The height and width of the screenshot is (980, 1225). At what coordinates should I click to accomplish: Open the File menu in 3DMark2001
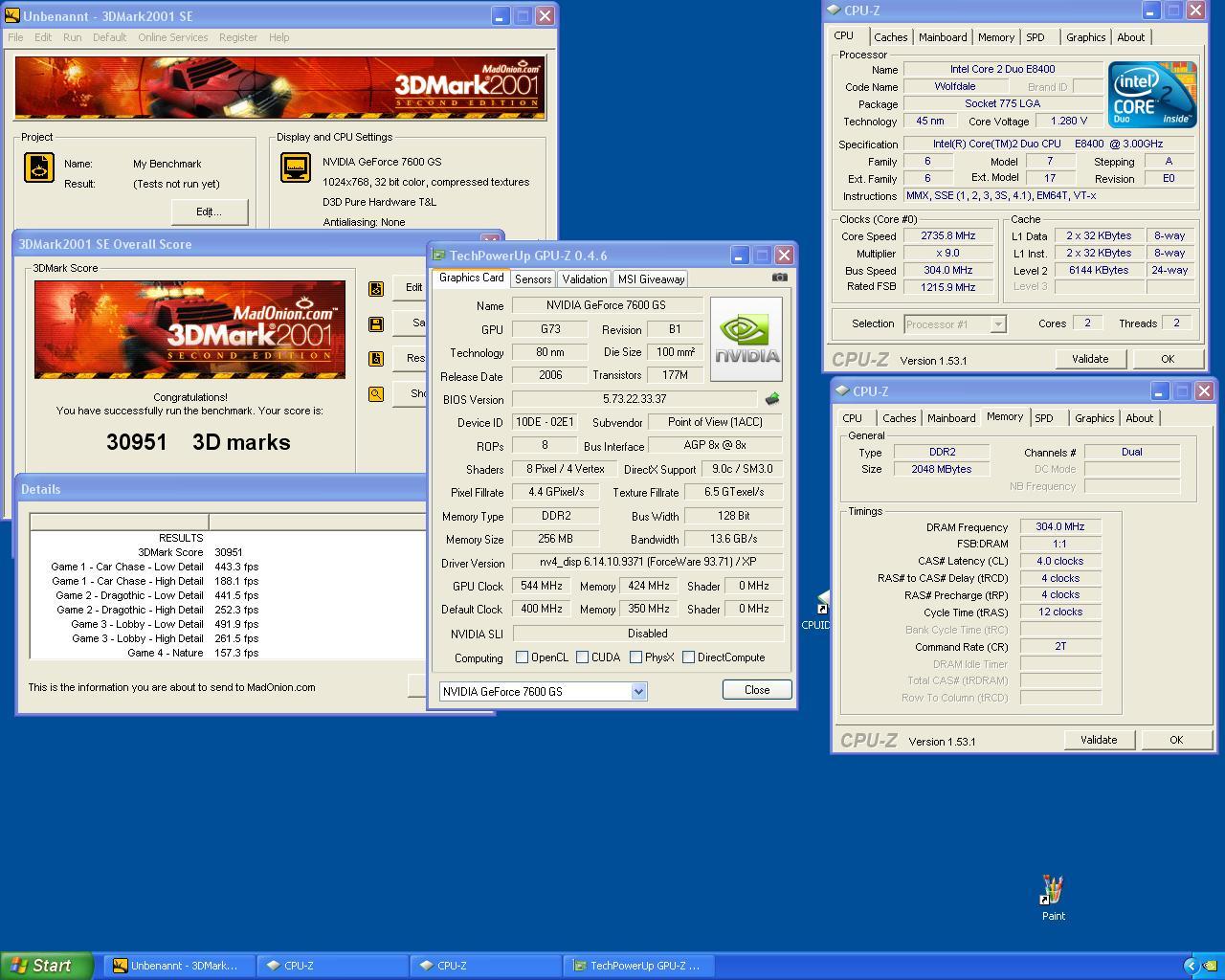click(15, 37)
